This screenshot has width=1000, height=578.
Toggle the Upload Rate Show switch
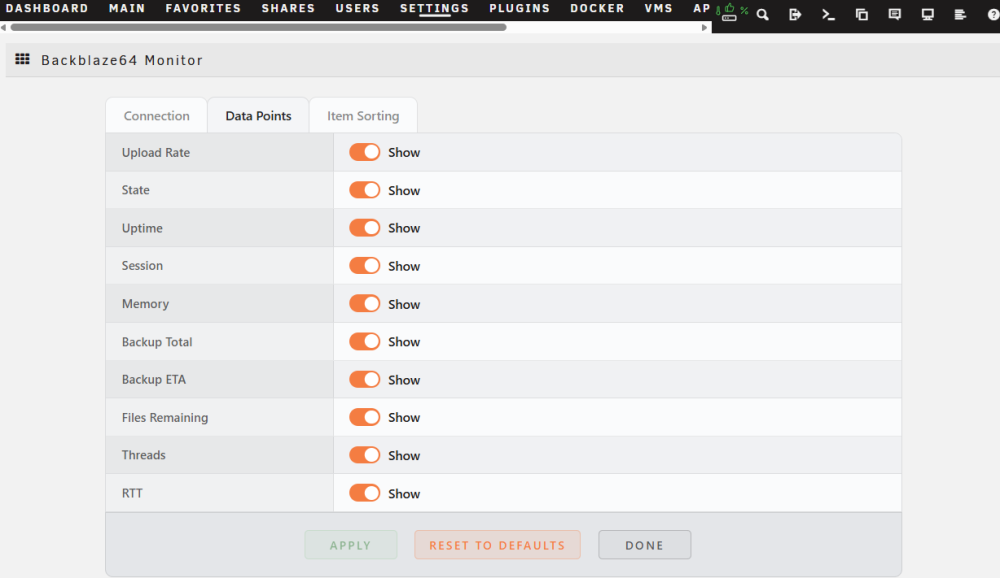pos(364,152)
